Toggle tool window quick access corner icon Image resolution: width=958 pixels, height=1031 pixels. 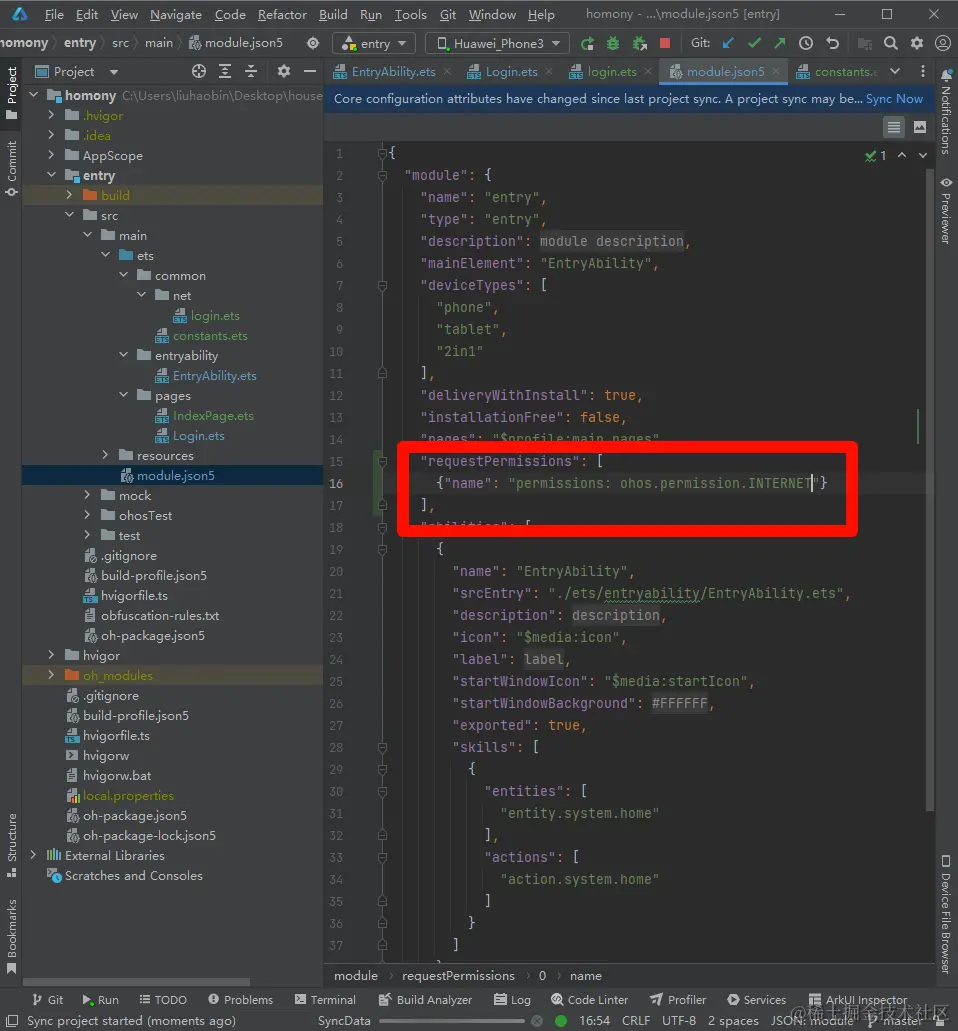pos(12,1020)
